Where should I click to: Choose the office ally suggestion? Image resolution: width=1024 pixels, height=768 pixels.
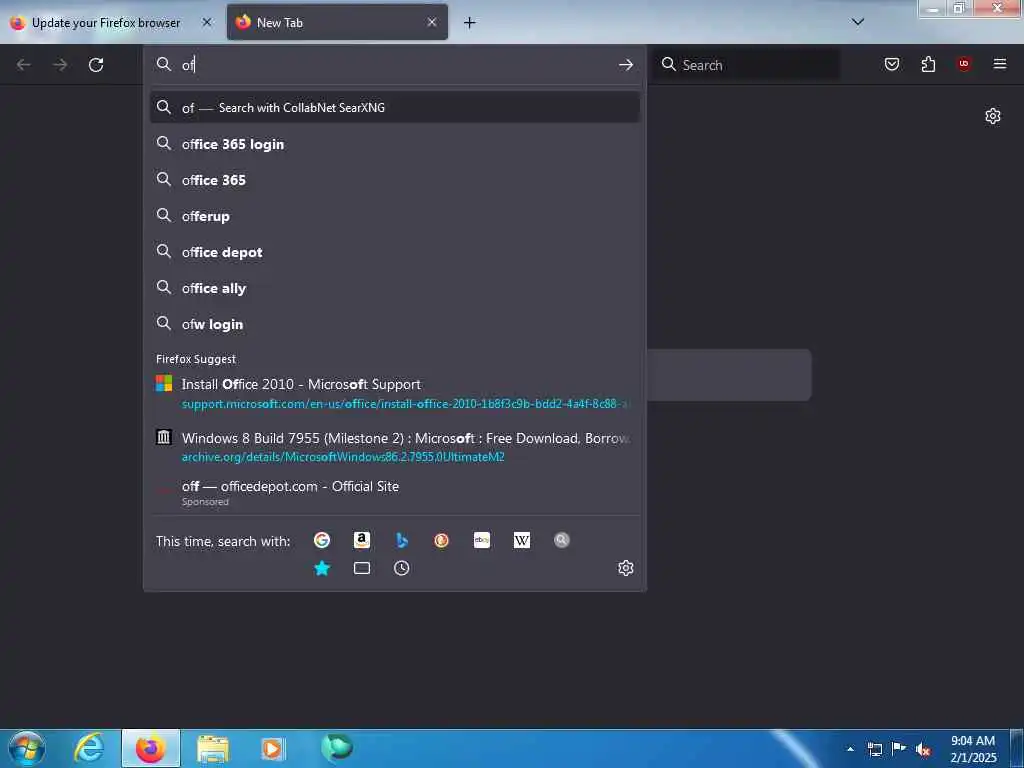point(394,288)
